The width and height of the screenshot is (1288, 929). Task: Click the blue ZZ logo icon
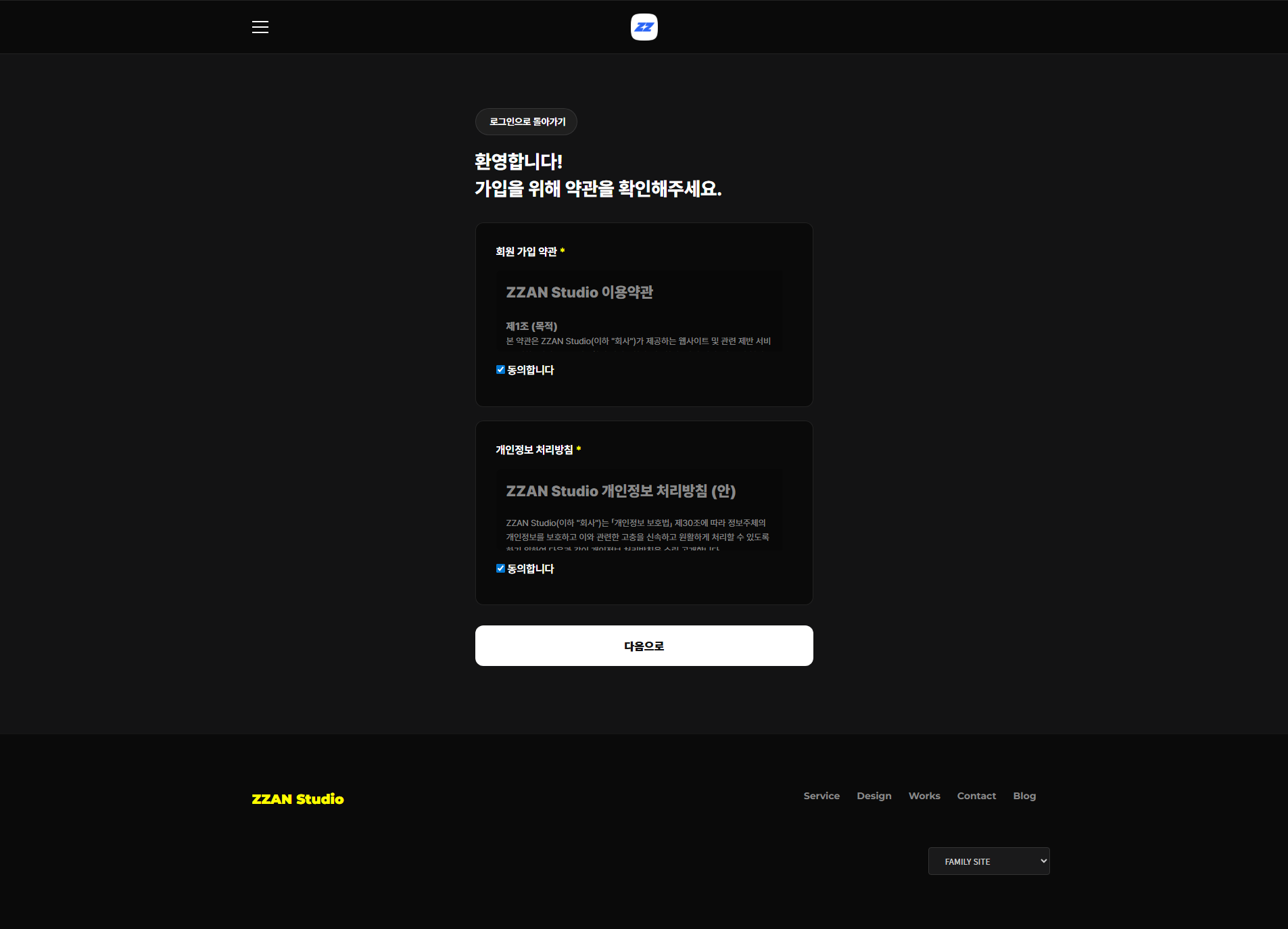pyautogui.click(x=644, y=27)
